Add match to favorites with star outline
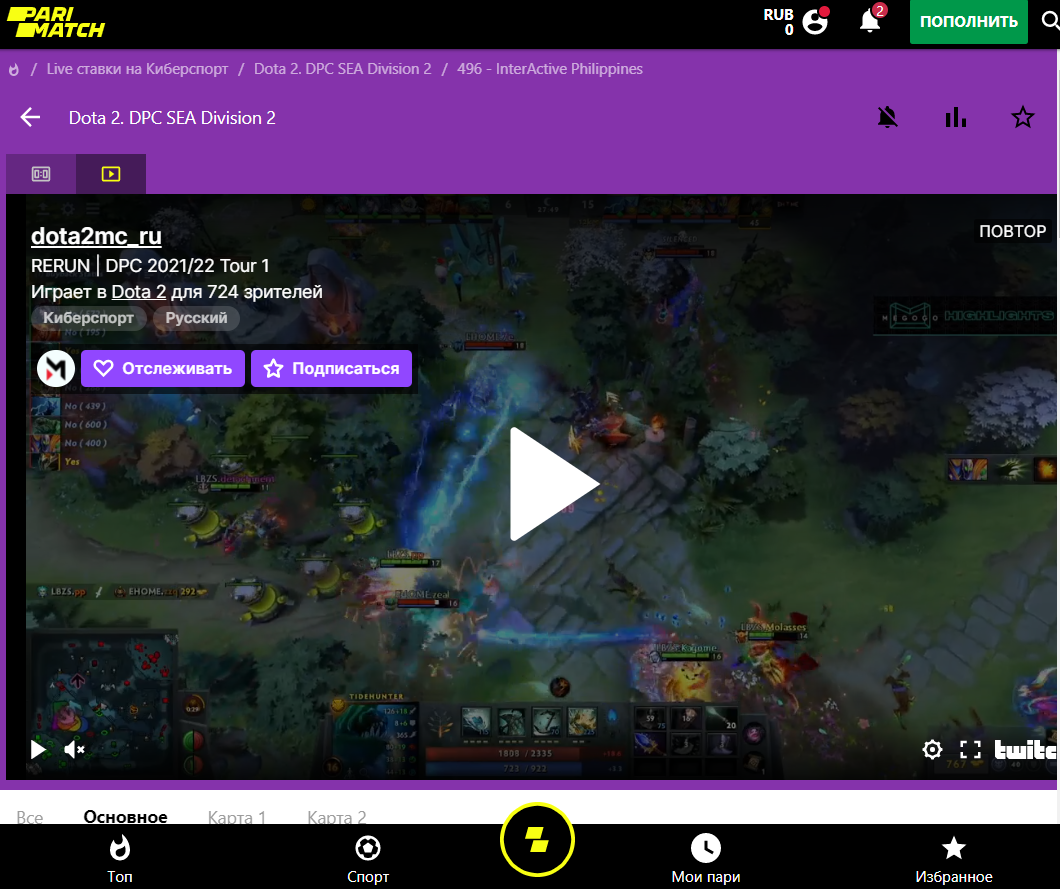Viewport: 1060px width, 889px height. point(1022,118)
